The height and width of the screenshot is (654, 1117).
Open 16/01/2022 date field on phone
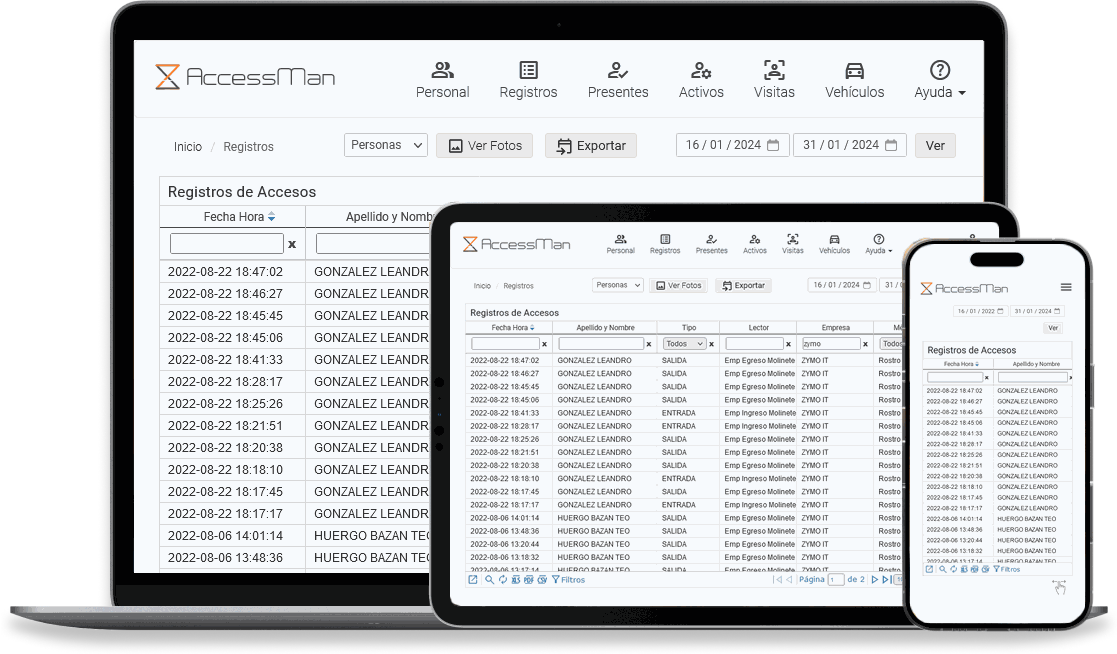pos(980,311)
